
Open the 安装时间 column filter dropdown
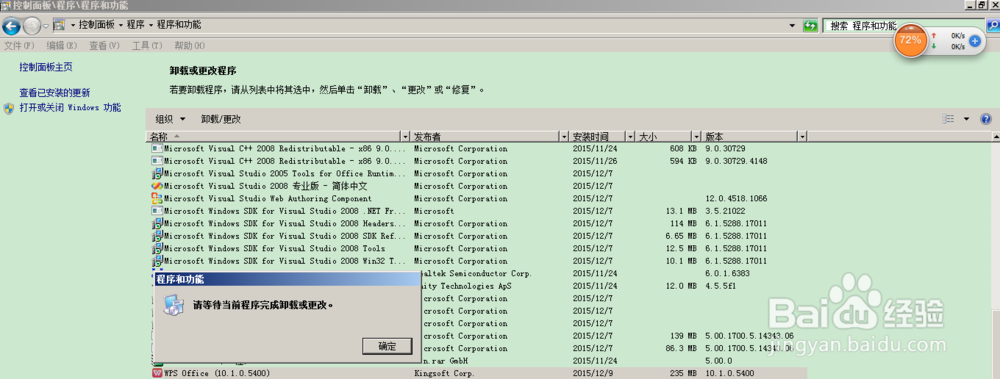(631, 137)
